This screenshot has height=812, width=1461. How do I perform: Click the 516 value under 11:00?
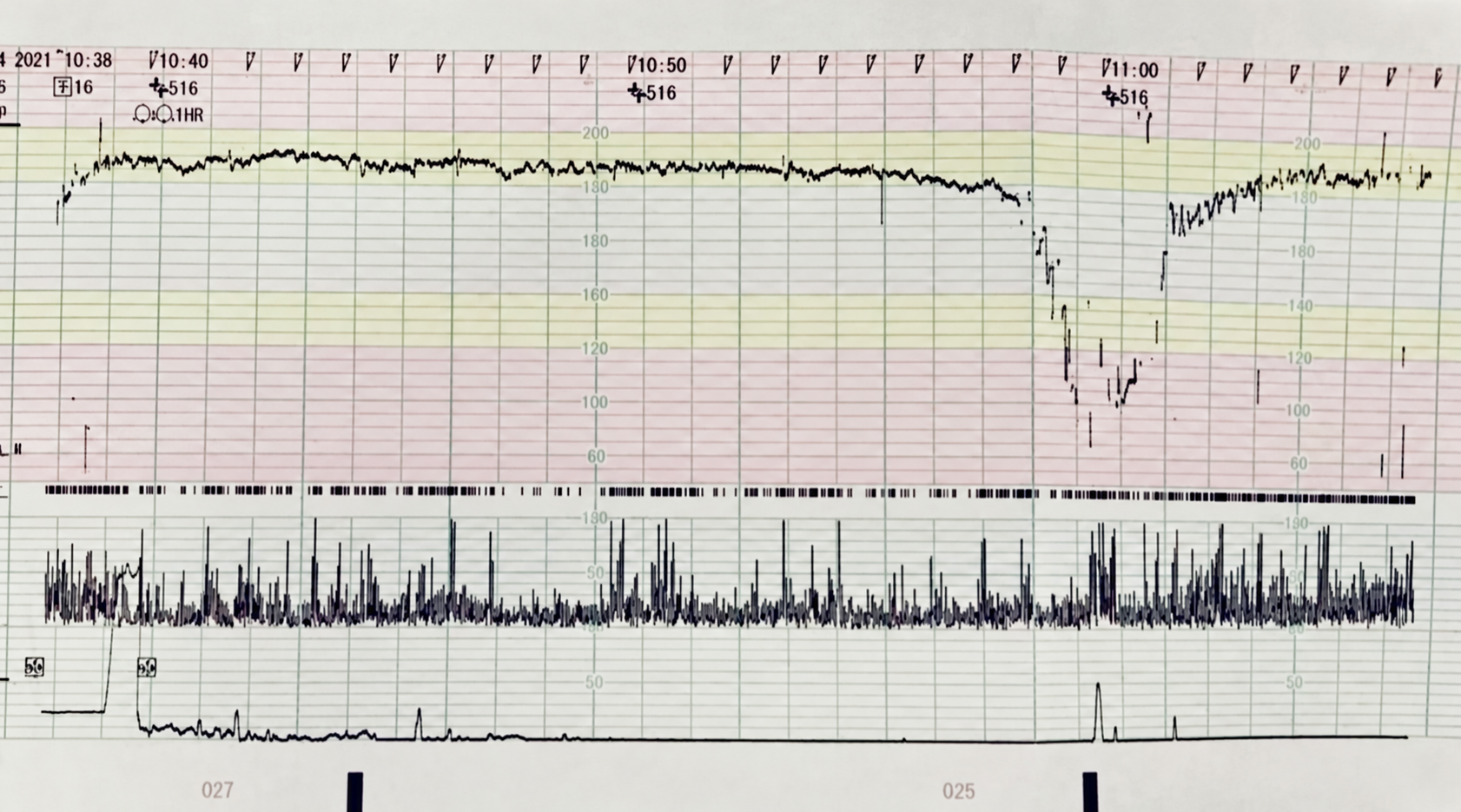(1134, 97)
